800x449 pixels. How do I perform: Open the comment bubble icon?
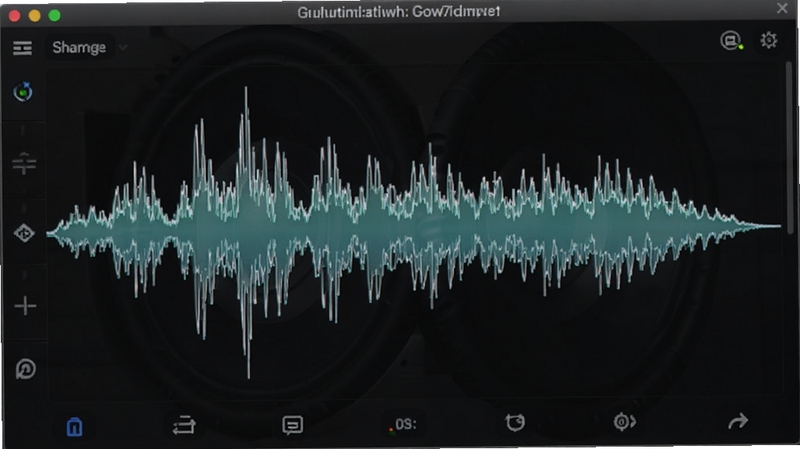click(x=292, y=425)
